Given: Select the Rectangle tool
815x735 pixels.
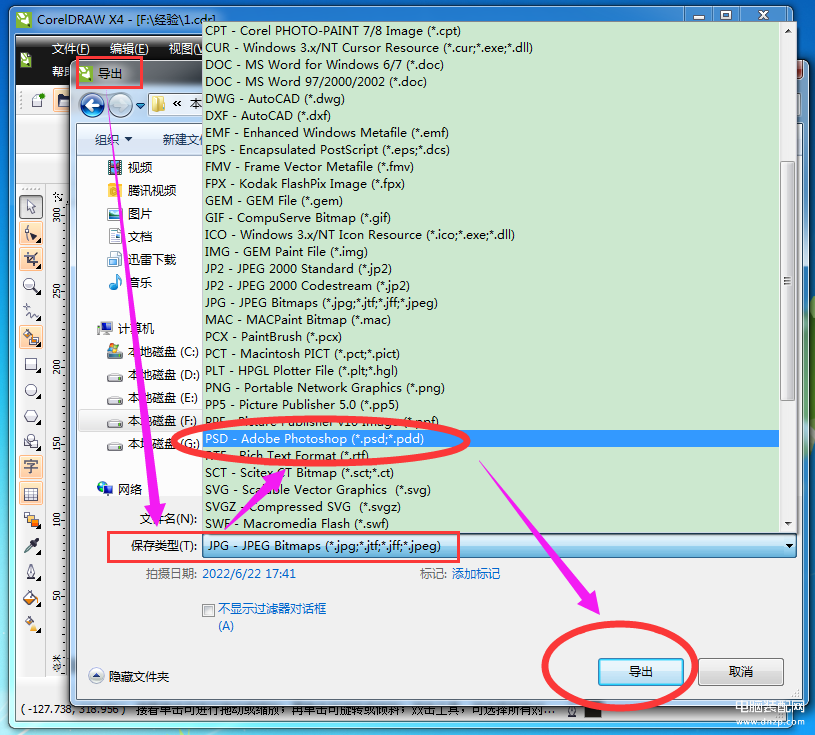Looking at the screenshot, I should (31, 364).
